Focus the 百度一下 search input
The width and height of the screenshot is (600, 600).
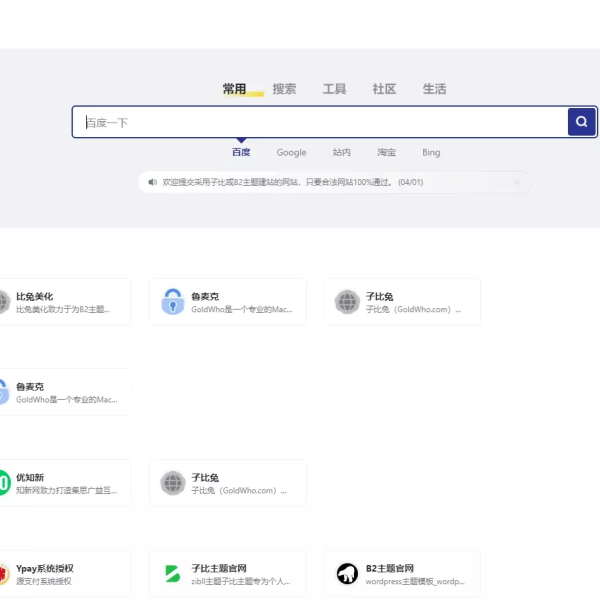[x=320, y=122]
